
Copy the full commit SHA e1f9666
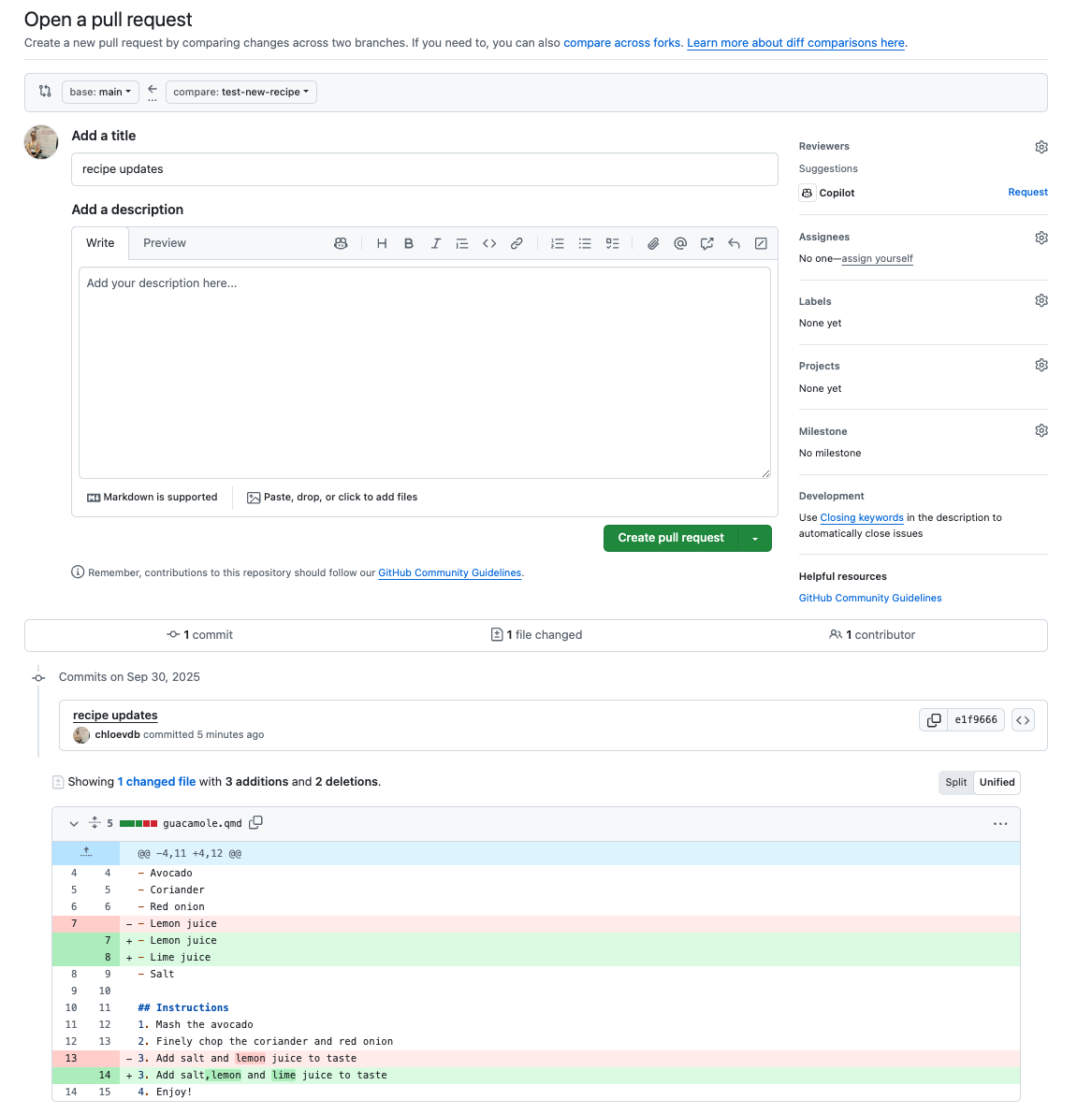click(x=934, y=720)
